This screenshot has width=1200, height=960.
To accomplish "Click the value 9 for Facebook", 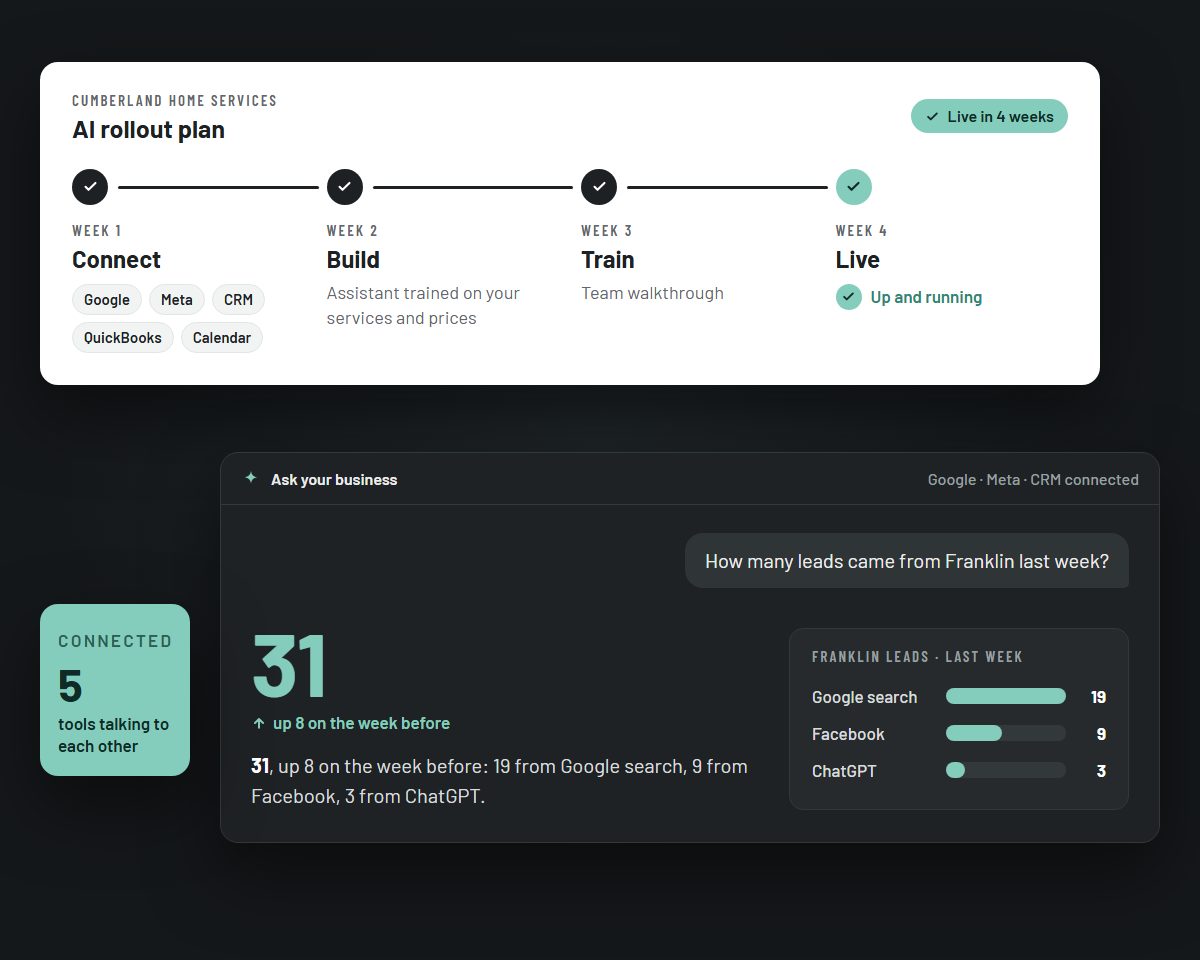I will [x=1101, y=734].
